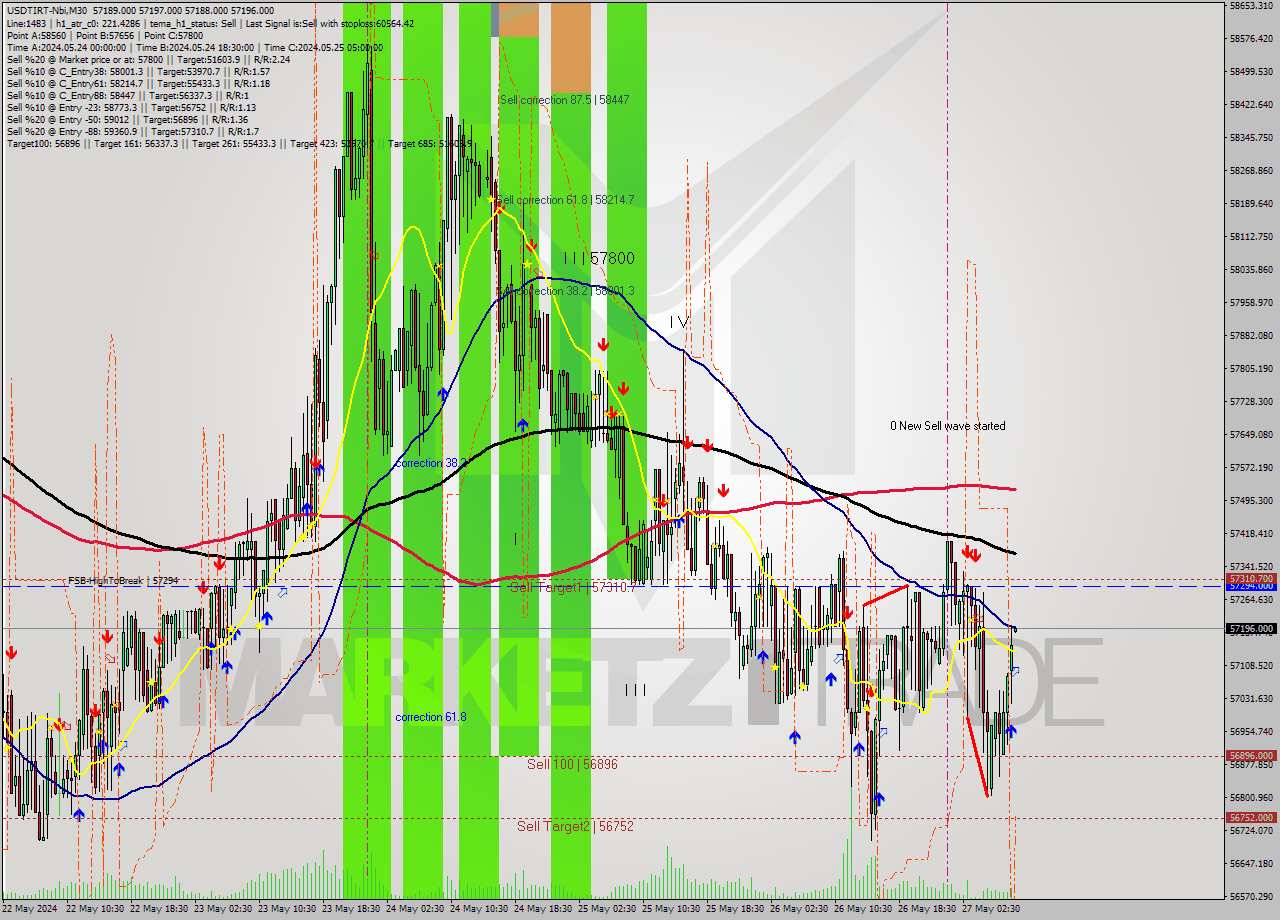Viewport: 1280px width, 920px height.
Task: Click the red 56896.000 price tag
Action: (1250, 756)
